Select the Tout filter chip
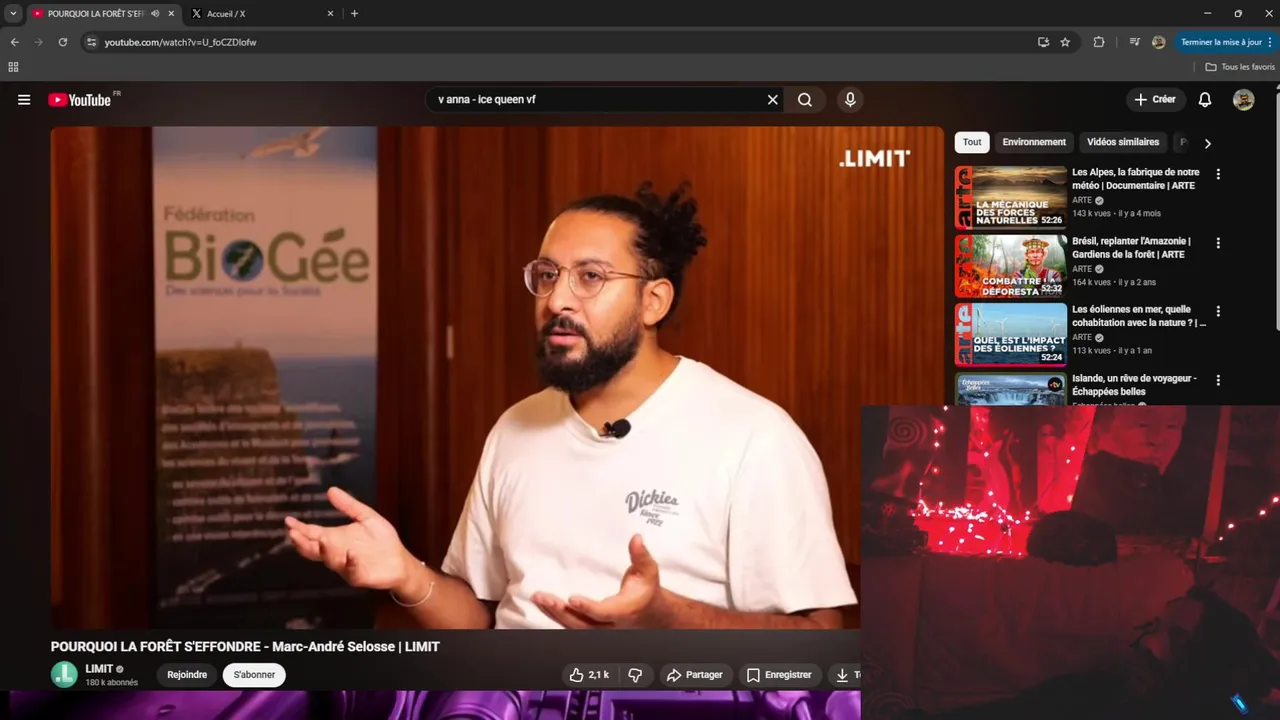 tap(972, 142)
